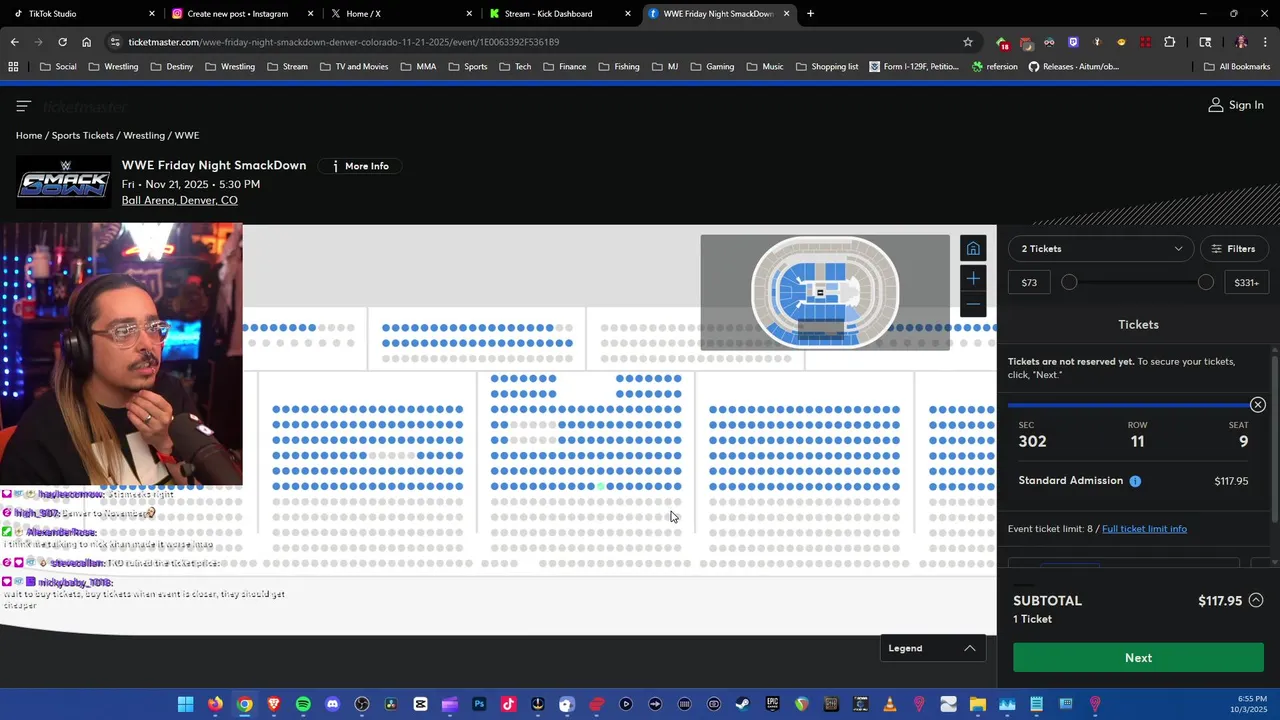This screenshot has height=720, width=1280.
Task: Open Spotify from the taskbar
Action: point(303,704)
